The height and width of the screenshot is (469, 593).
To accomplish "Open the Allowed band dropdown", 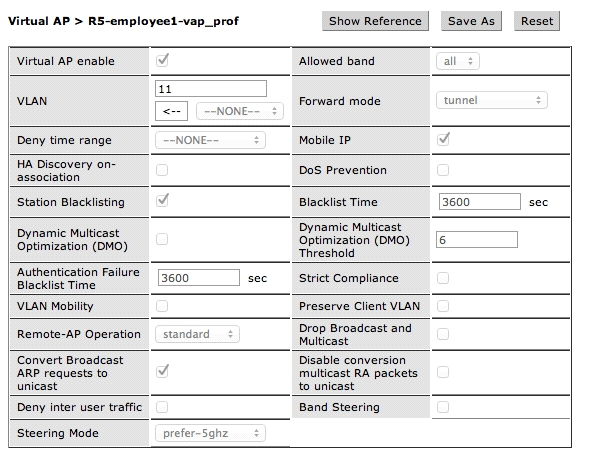I will [458, 61].
